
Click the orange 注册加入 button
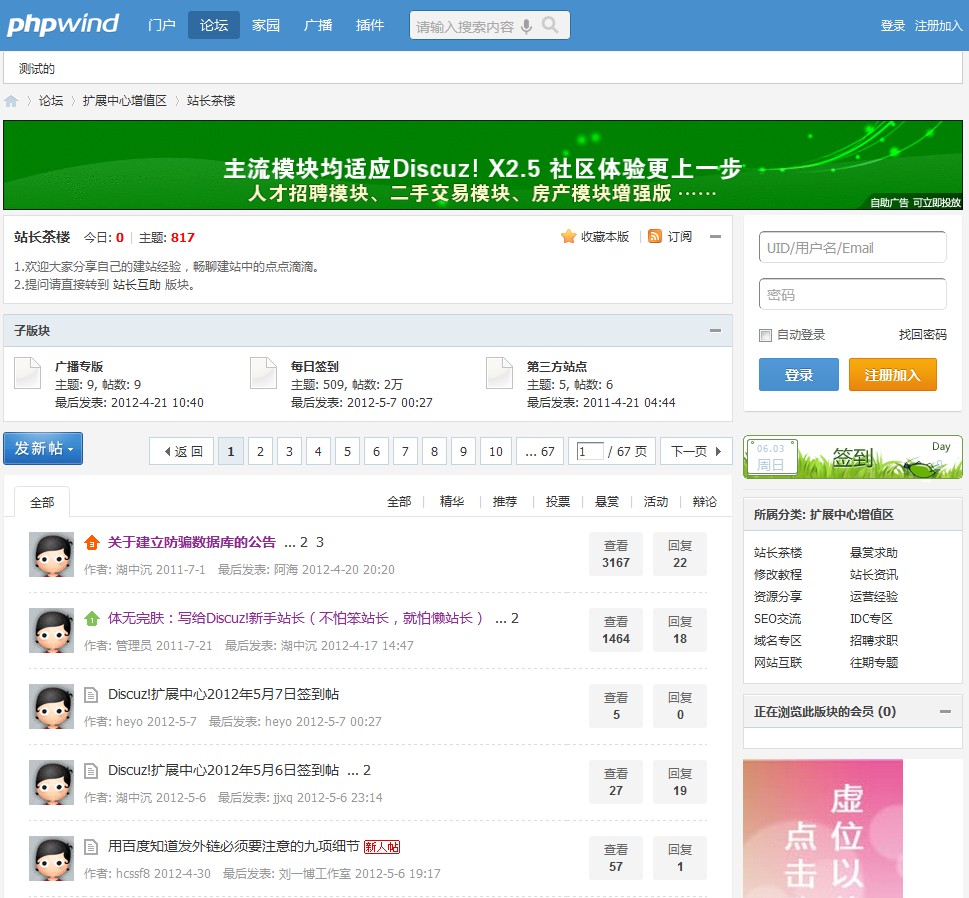[892, 375]
